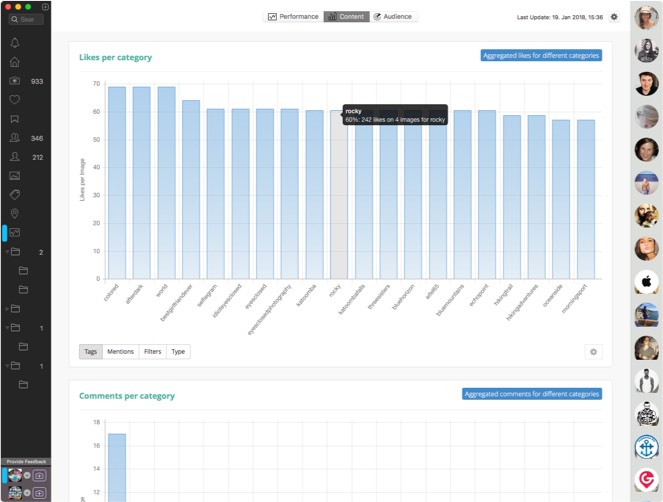
Task: Click 'Aggregated likes for different categories' button
Action: point(541,55)
